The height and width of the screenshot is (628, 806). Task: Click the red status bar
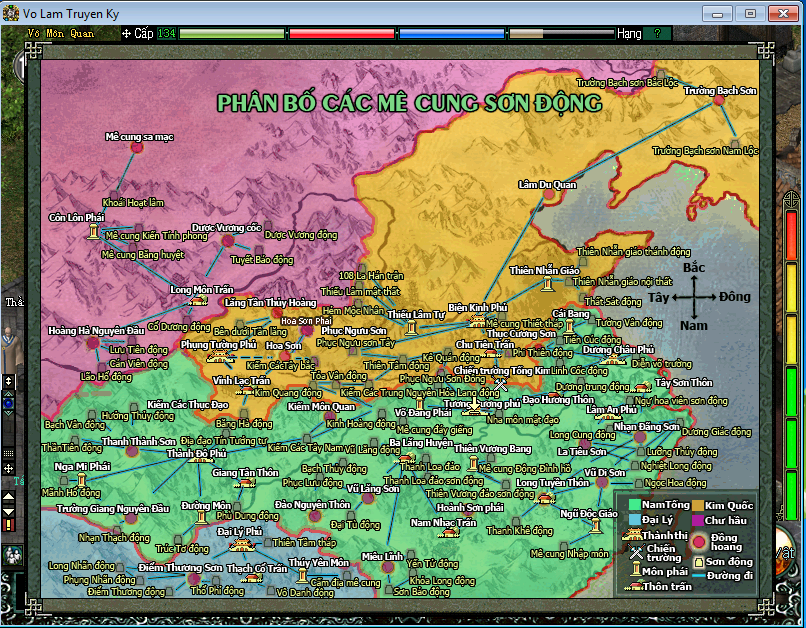coord(342,33)
